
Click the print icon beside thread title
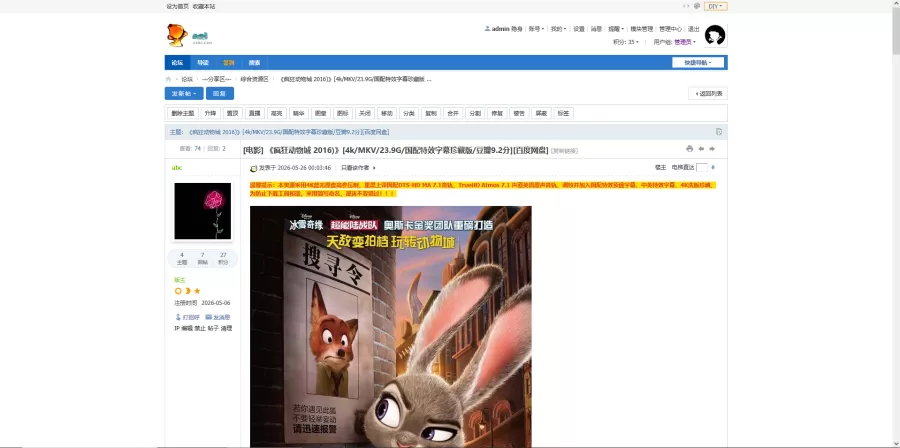(x=689, y=149)
